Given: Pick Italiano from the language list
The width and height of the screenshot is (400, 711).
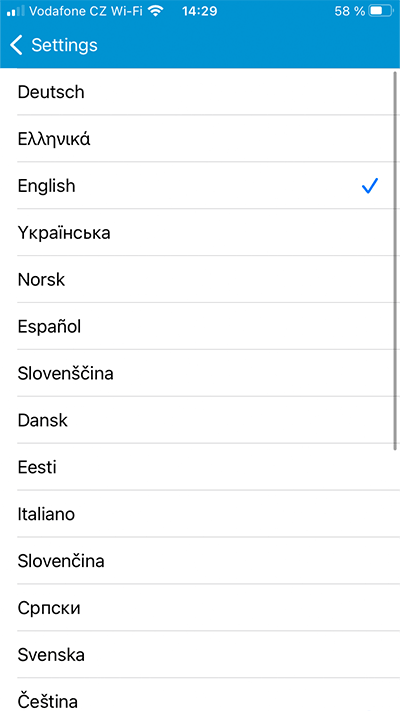Looking at the screenshot, I should coord(200,514).
